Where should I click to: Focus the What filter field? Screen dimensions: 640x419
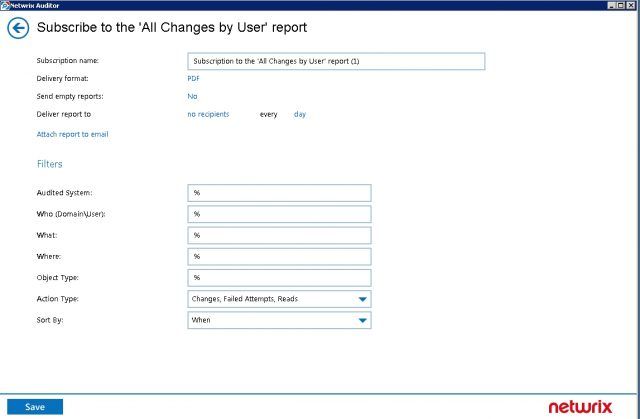click(279, 235)
